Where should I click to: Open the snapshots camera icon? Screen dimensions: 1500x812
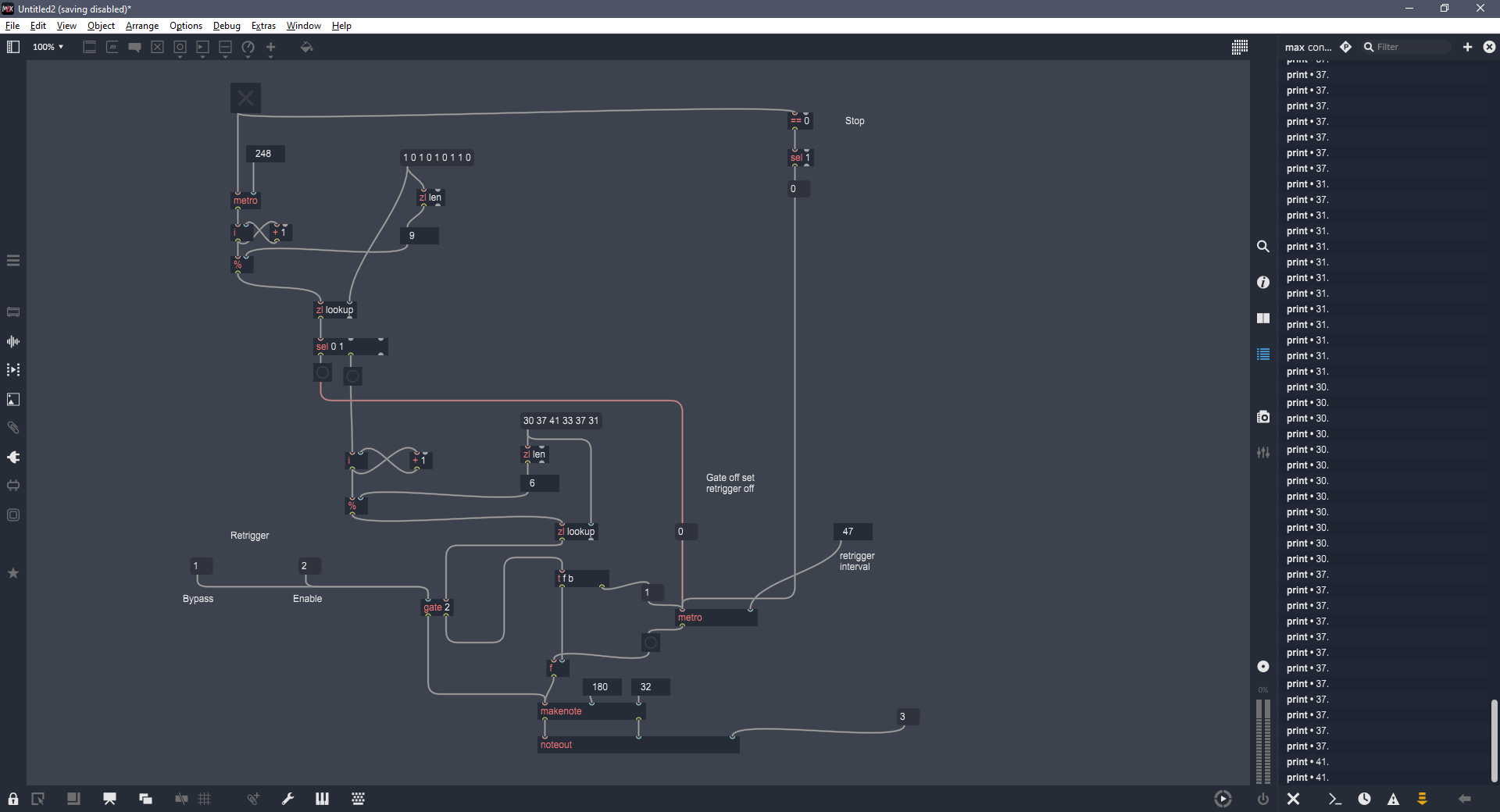[1263, 417]
